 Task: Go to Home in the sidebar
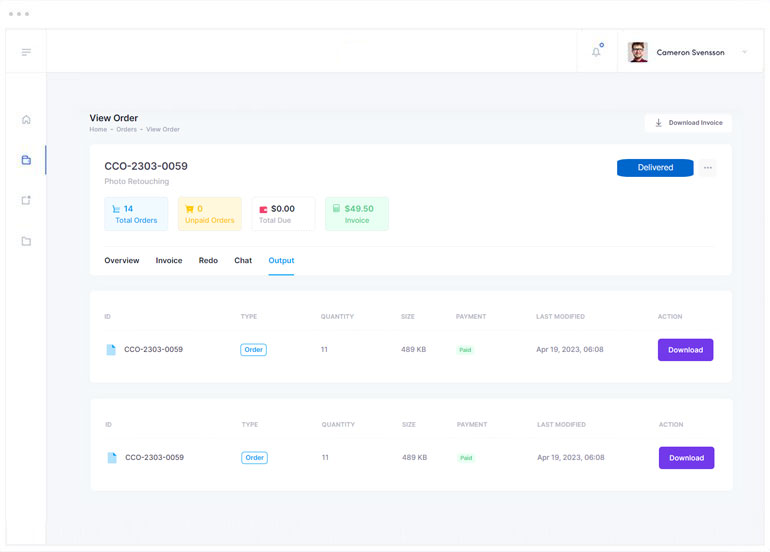click(x=26, y=120)
